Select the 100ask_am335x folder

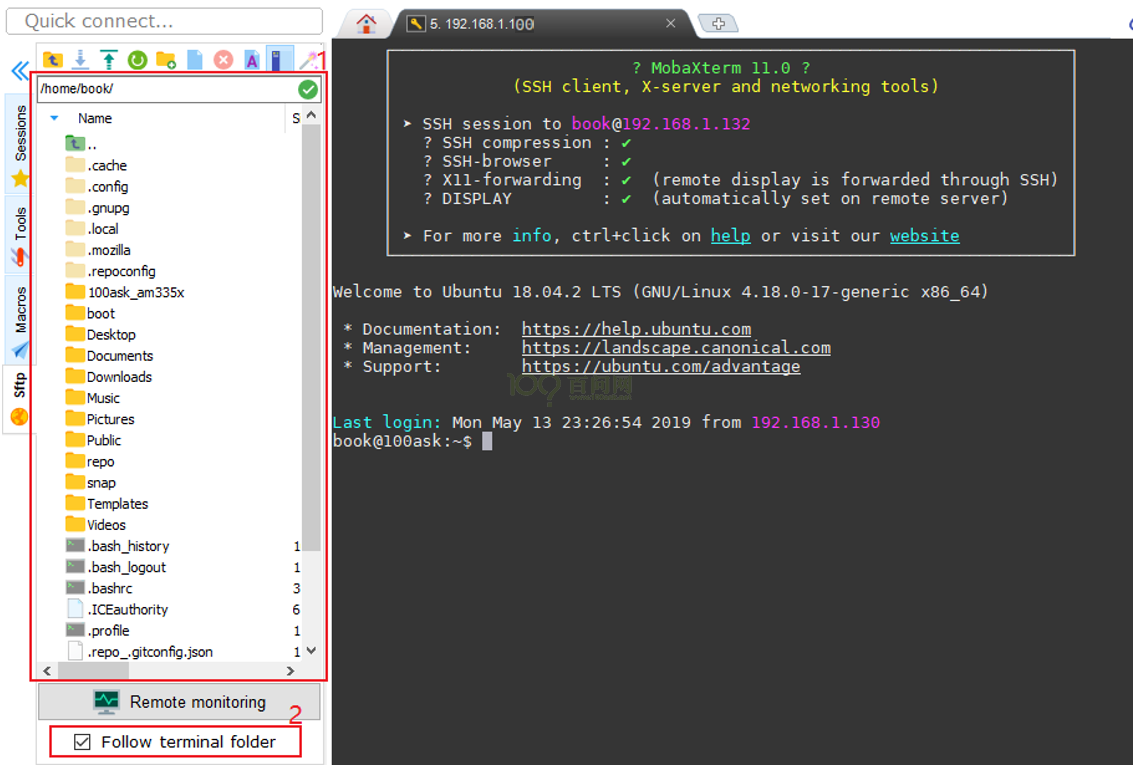125,293
